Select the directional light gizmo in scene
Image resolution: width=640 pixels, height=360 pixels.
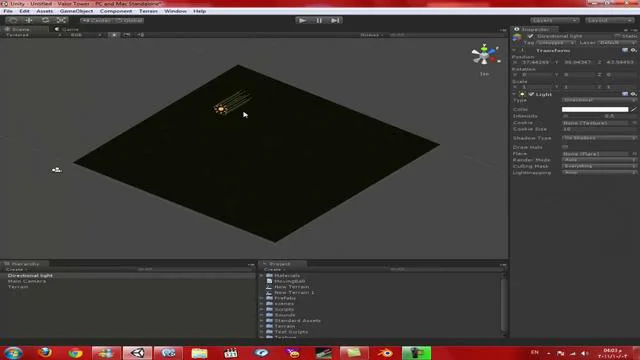221,109
